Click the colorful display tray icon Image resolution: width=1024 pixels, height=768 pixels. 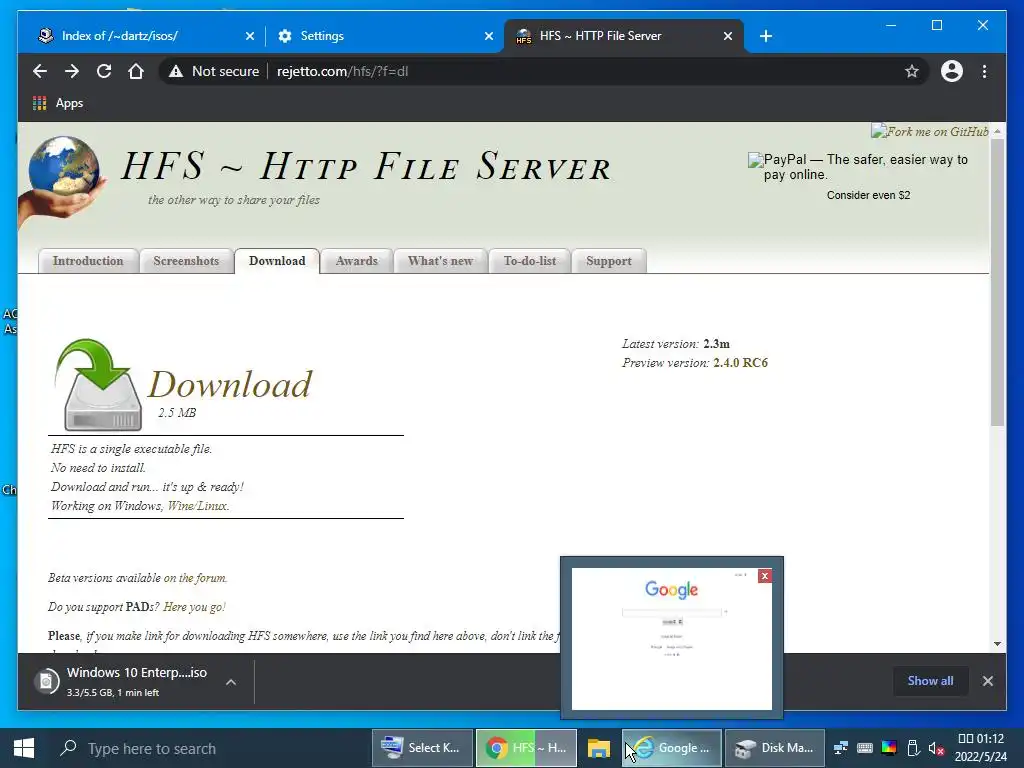click(x=889, y=748)
